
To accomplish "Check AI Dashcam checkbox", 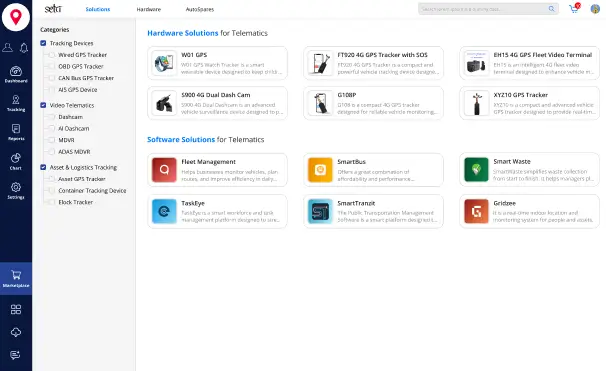I will pyautogui.click(x=51, y=128).
